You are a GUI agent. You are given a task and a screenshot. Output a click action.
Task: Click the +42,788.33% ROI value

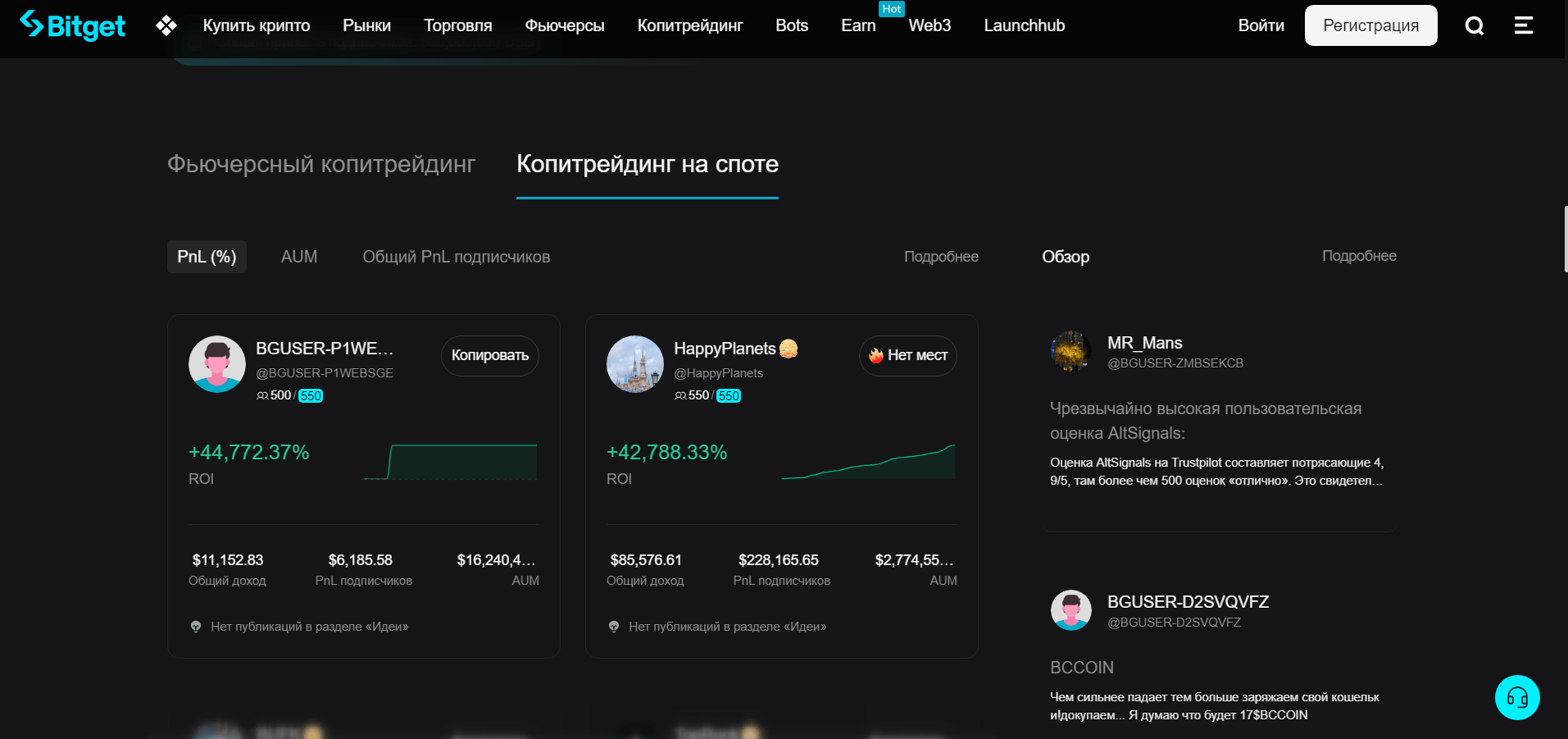click(x=667, y=452)
